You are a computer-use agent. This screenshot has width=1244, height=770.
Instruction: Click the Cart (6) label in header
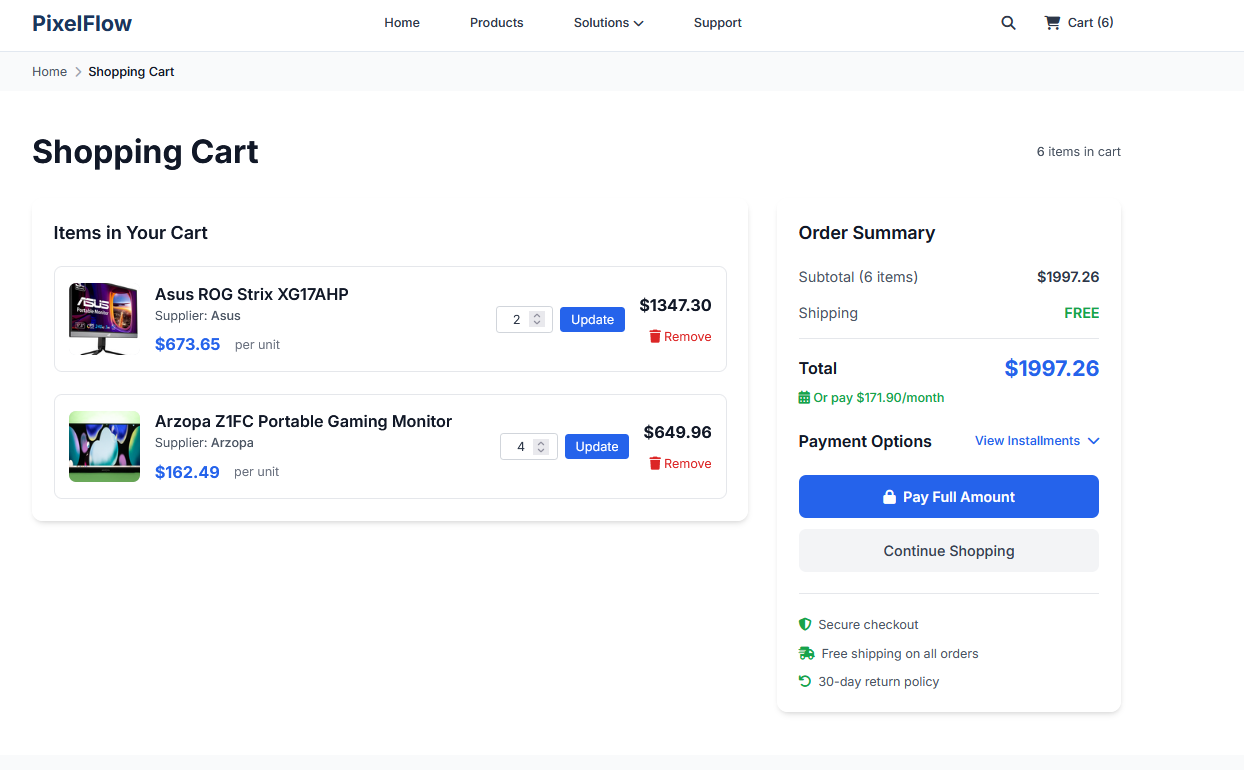[1090, 23]
